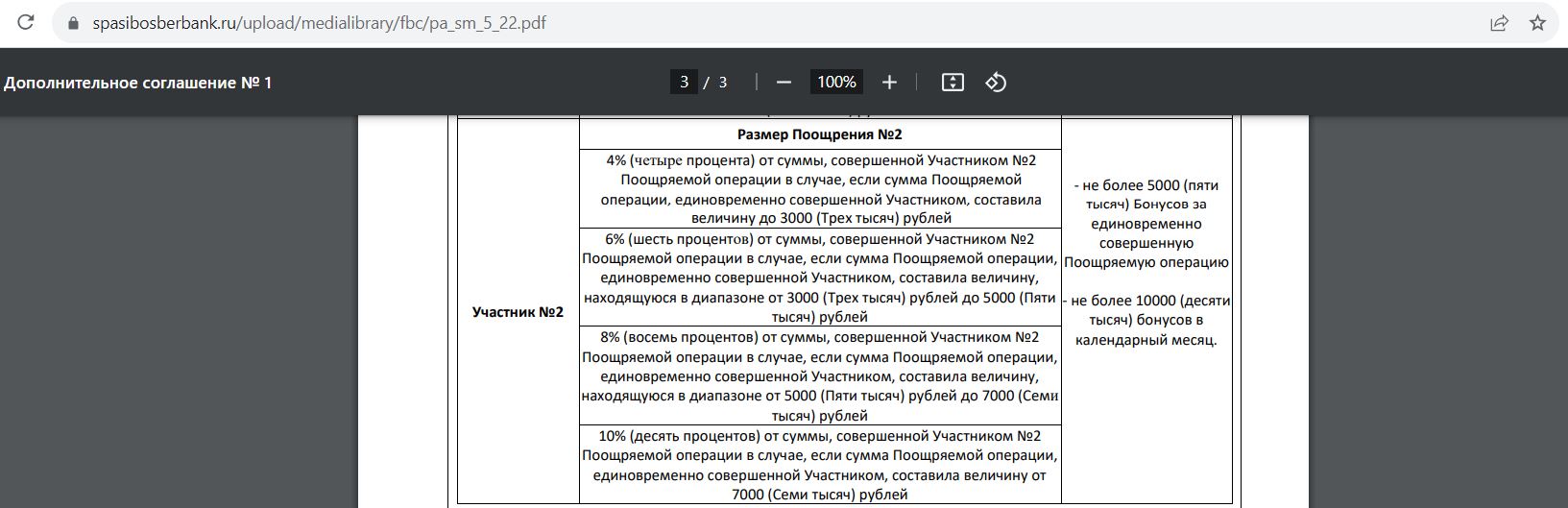
Task: Zoom in with the plus icon
Action: pyautogui.click(x=889, y=83)
